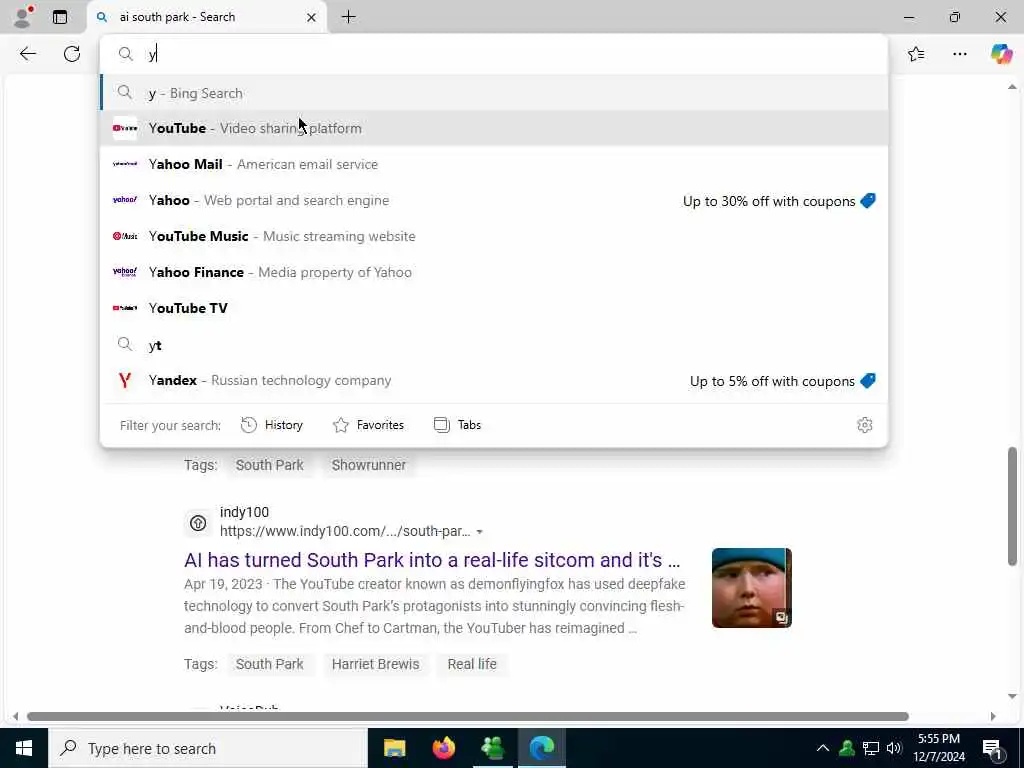Close the 'ai south park - Search' tab
Image resolution: width=1024 pixels, height=768 pixels.
click(x=312, y=18)
